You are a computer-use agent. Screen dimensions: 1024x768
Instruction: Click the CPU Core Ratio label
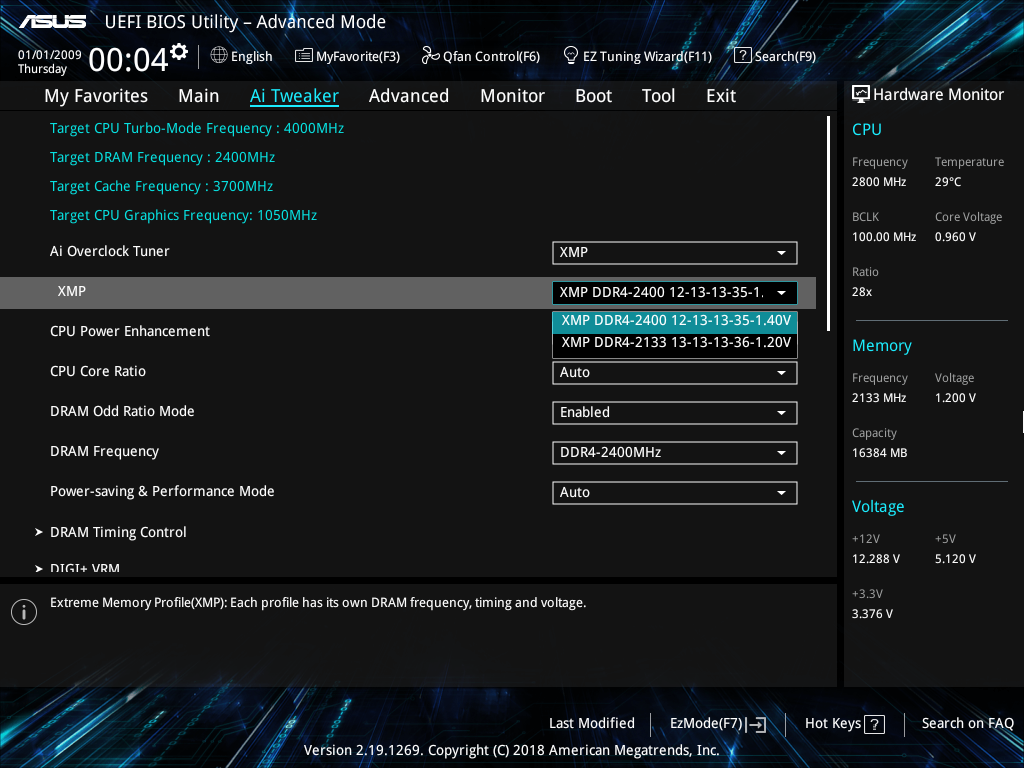click(x=98, y=372)
